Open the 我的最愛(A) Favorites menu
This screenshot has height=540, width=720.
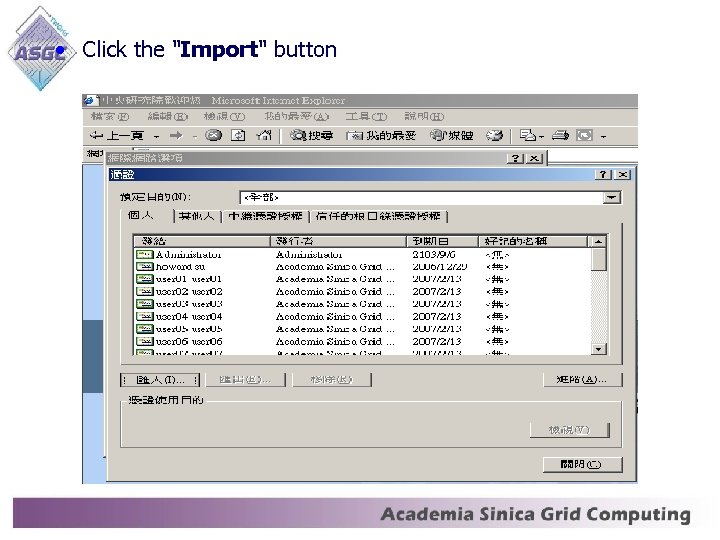297,116
